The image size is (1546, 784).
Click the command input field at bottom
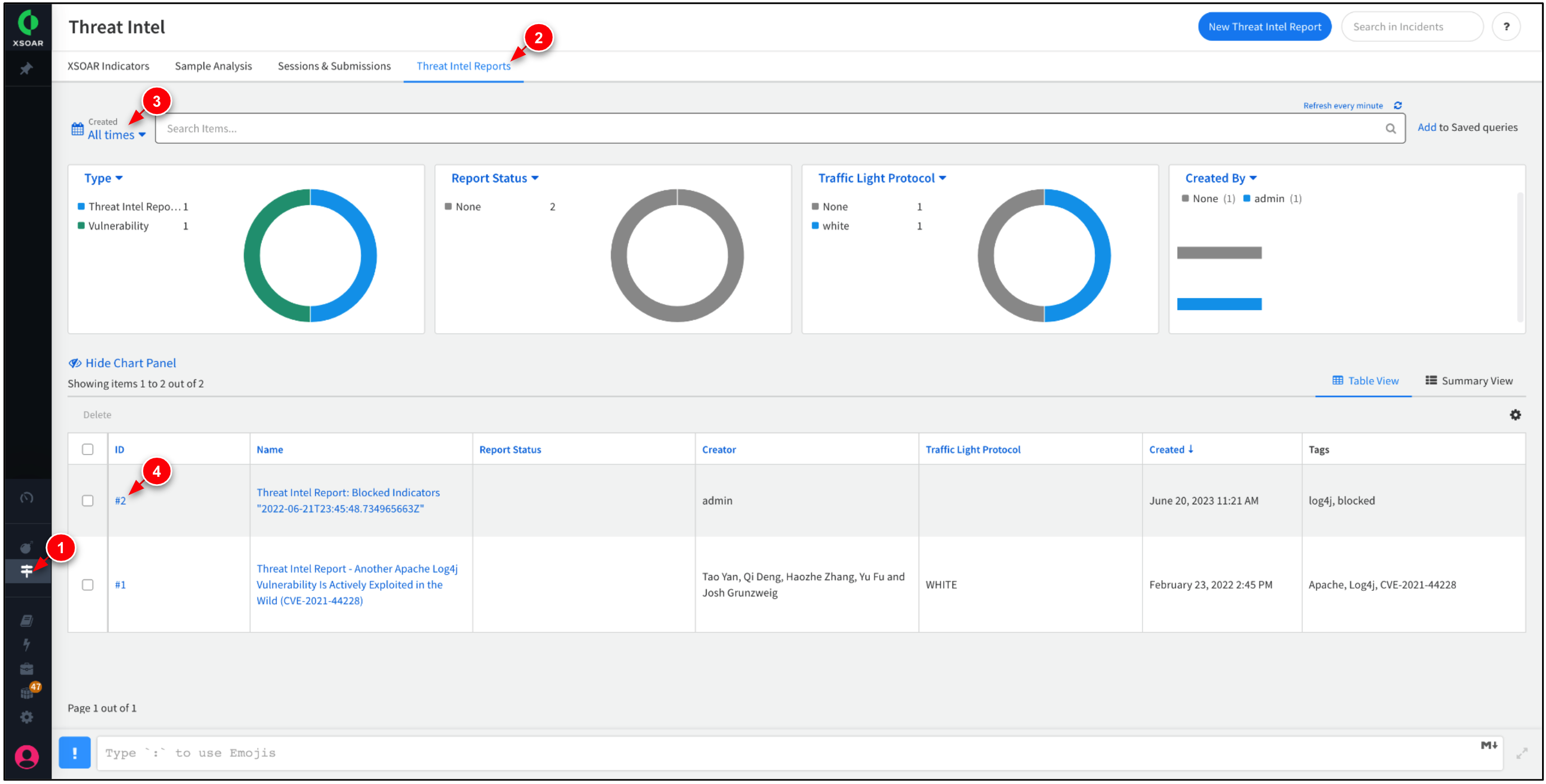[799, 754]
